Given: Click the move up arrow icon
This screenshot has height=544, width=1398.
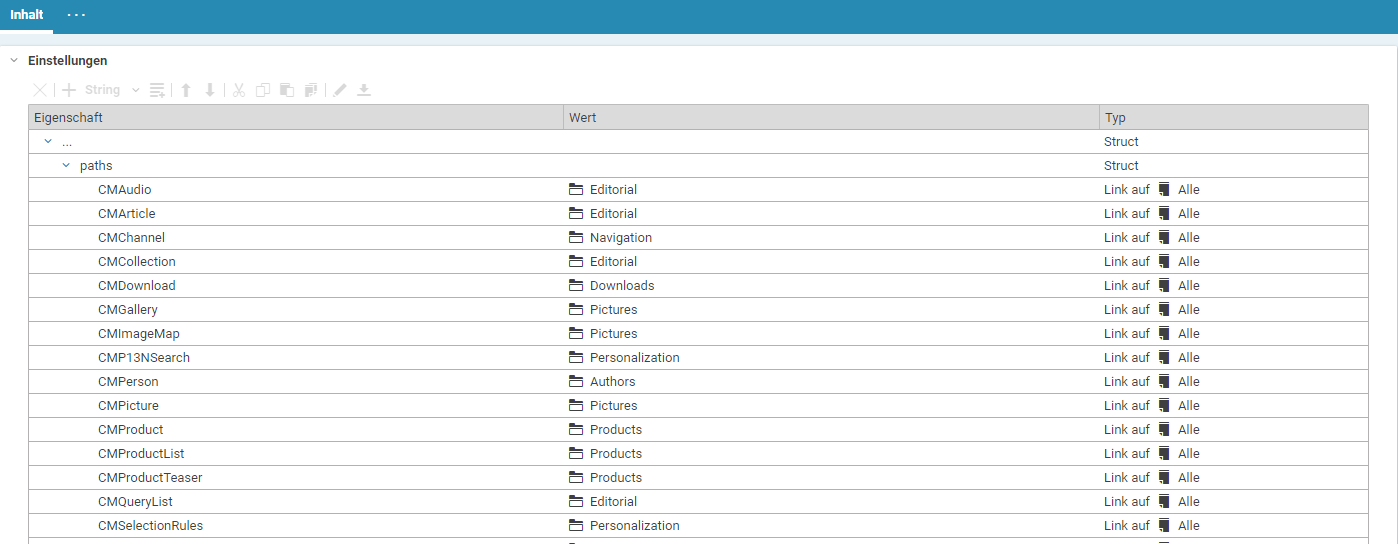Looking at the screenshot, I should 186,90.
